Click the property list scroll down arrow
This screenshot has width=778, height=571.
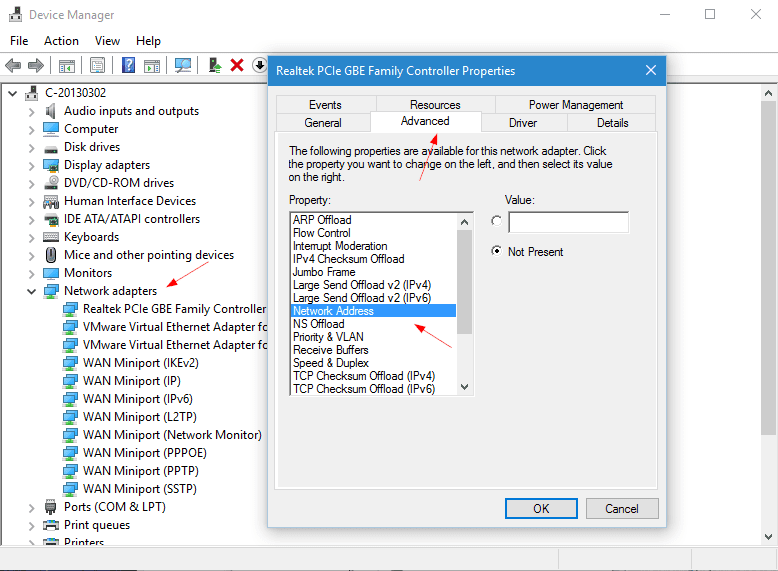tap(464, 387)
